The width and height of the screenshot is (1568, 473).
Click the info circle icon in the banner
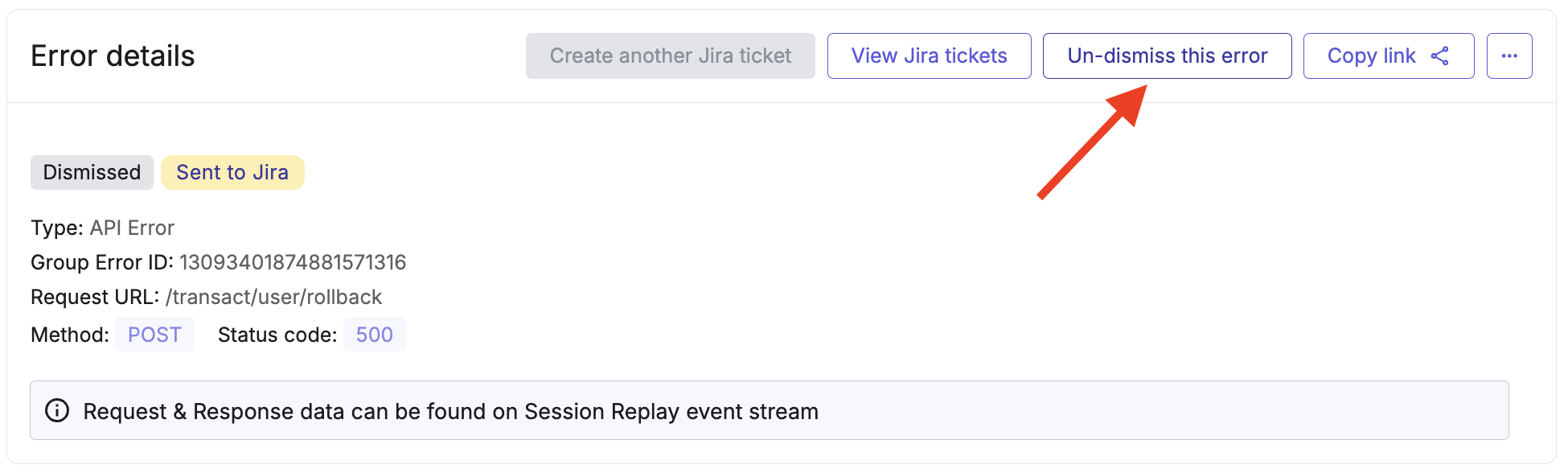tap(57, 410)
